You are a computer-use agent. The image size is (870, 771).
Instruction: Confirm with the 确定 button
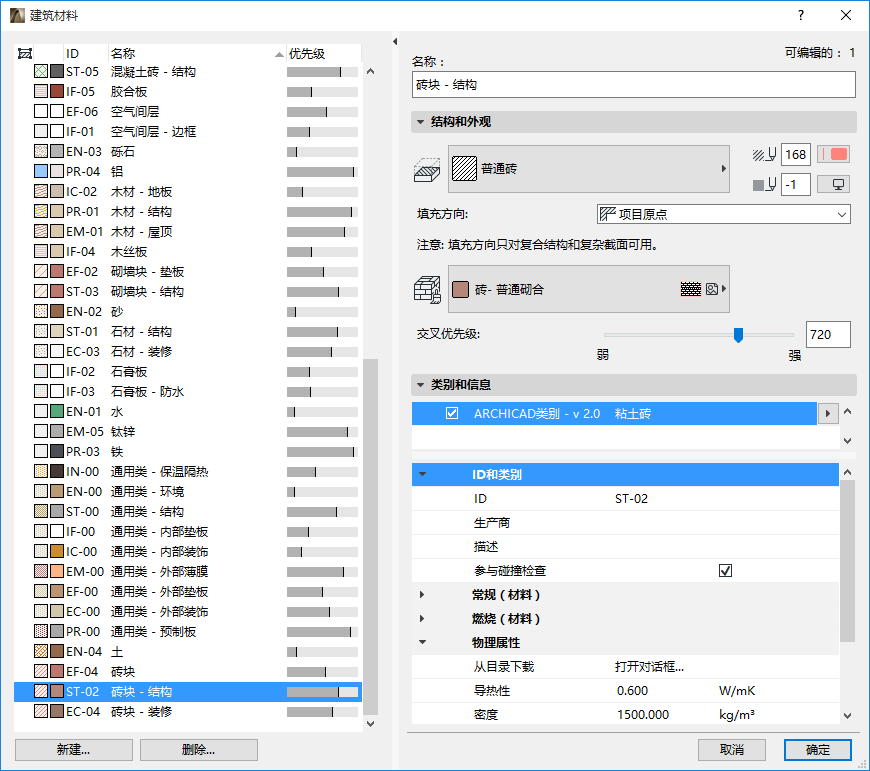818,750
